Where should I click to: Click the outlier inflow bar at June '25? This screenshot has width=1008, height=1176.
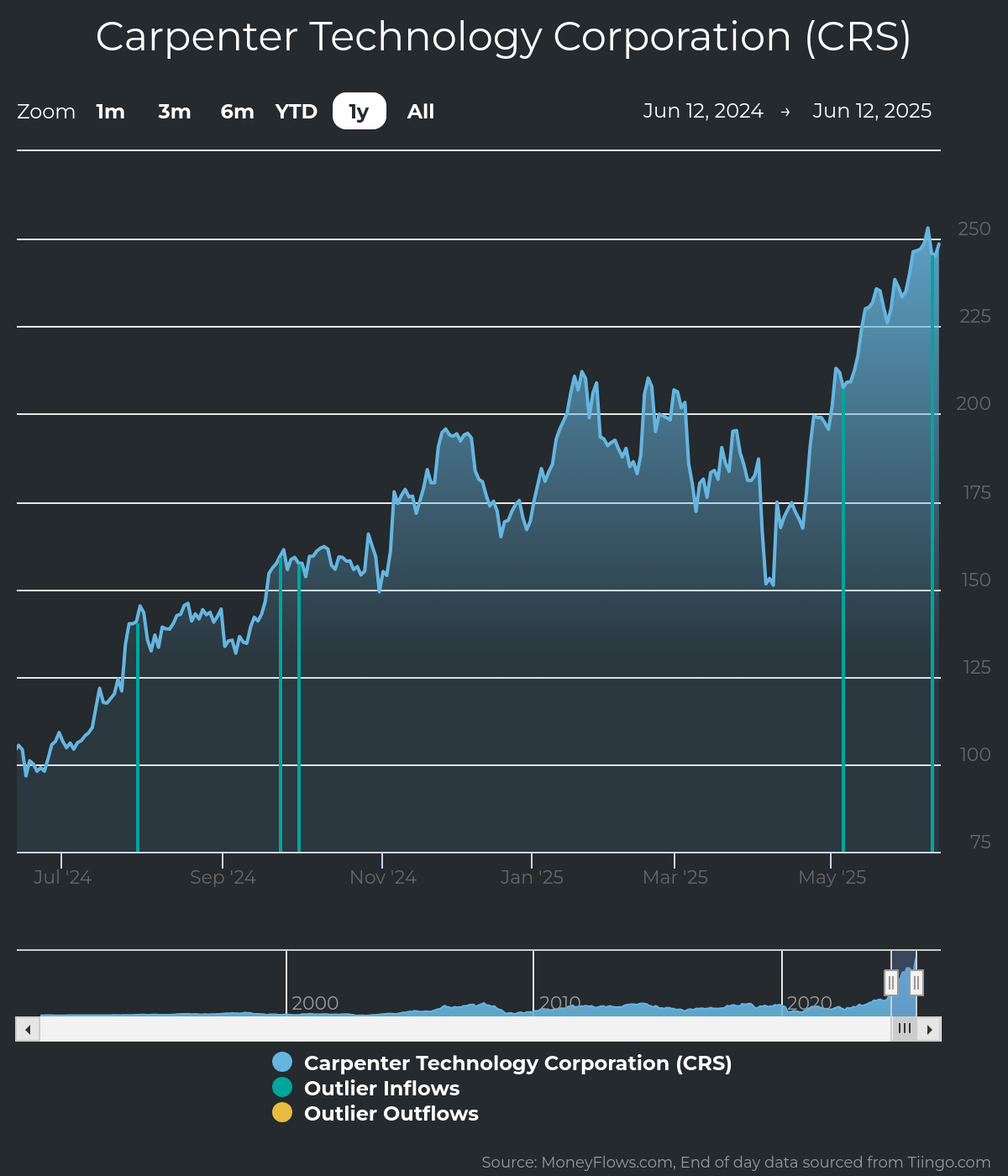click(x=932, y=552)
